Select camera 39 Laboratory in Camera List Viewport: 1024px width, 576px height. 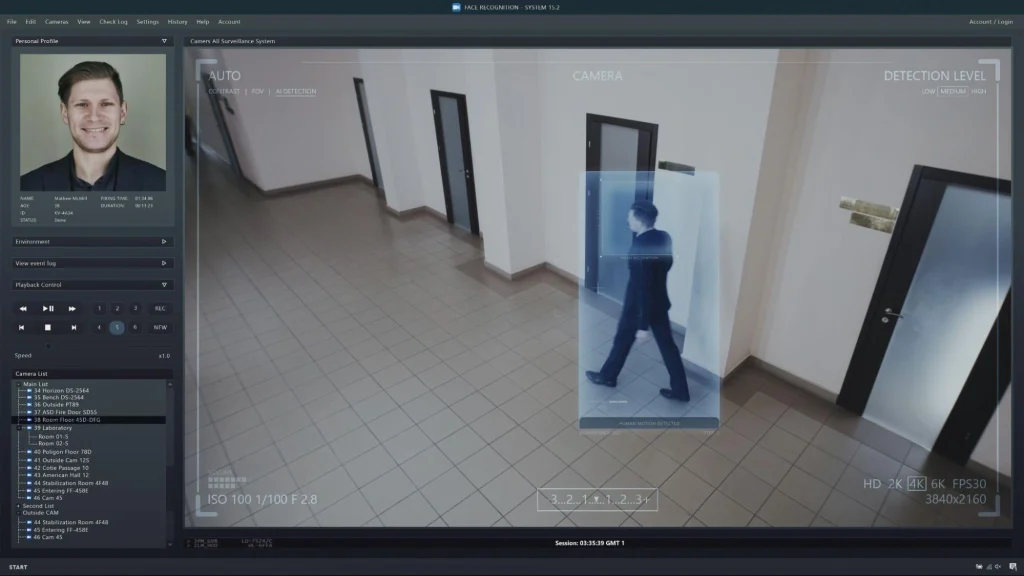coord(53,427)
